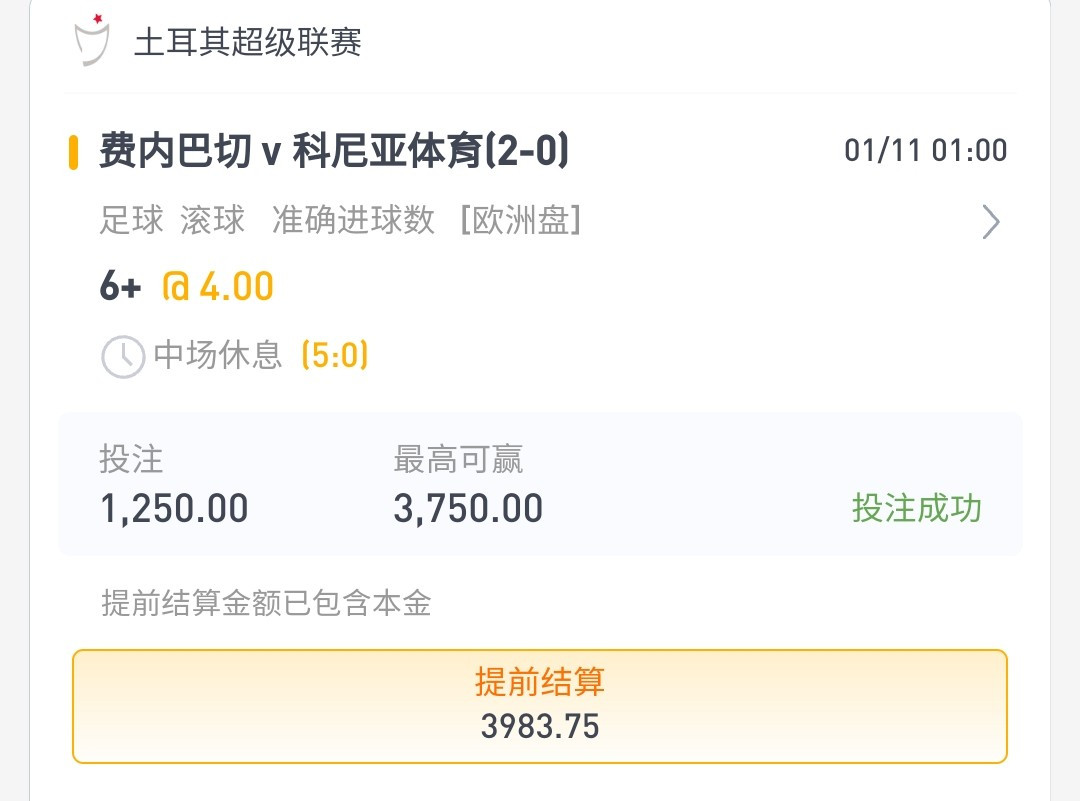Click the @ 4.00 odds value
This screenshot has height=801, width=1080.
[x=218, y=287]
